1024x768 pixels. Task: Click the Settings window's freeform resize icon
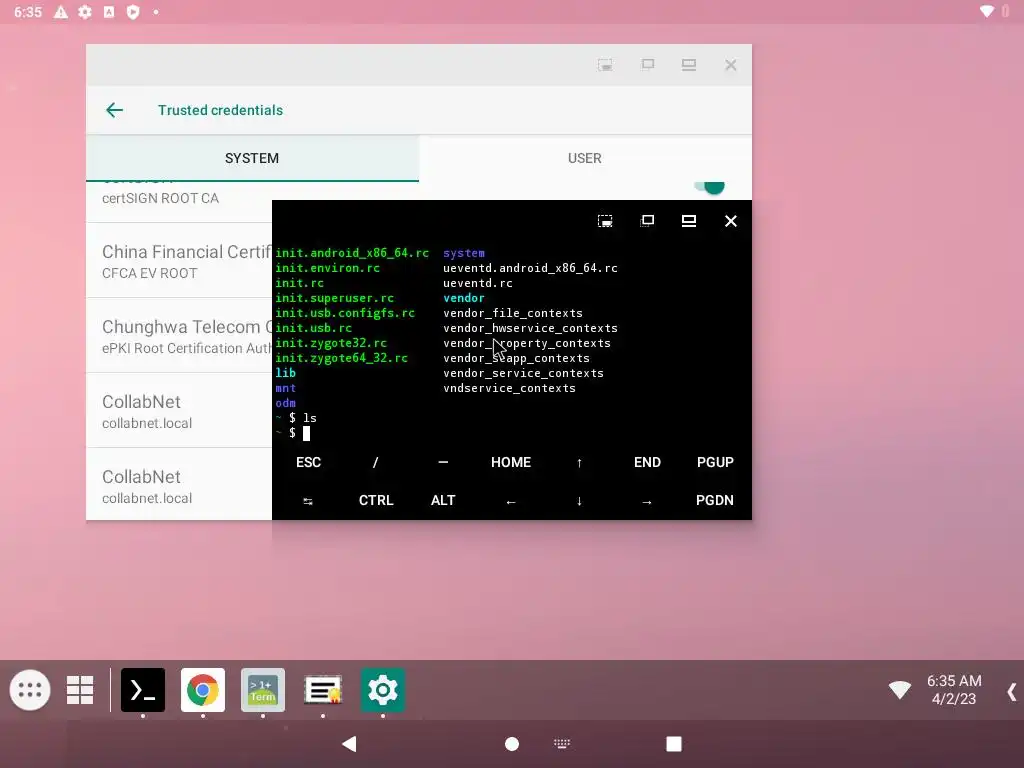tap(647, 64)
